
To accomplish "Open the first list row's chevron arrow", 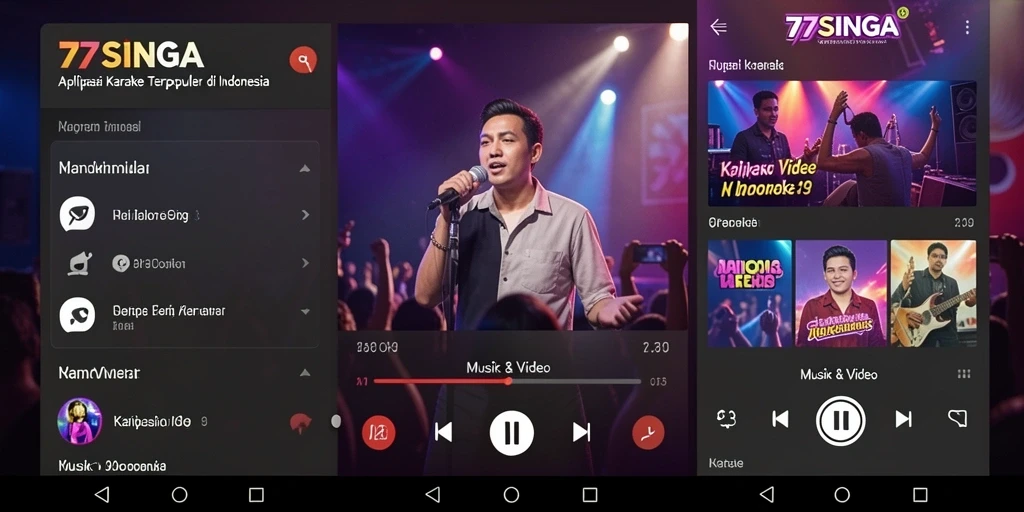I will tap(305, 215).
